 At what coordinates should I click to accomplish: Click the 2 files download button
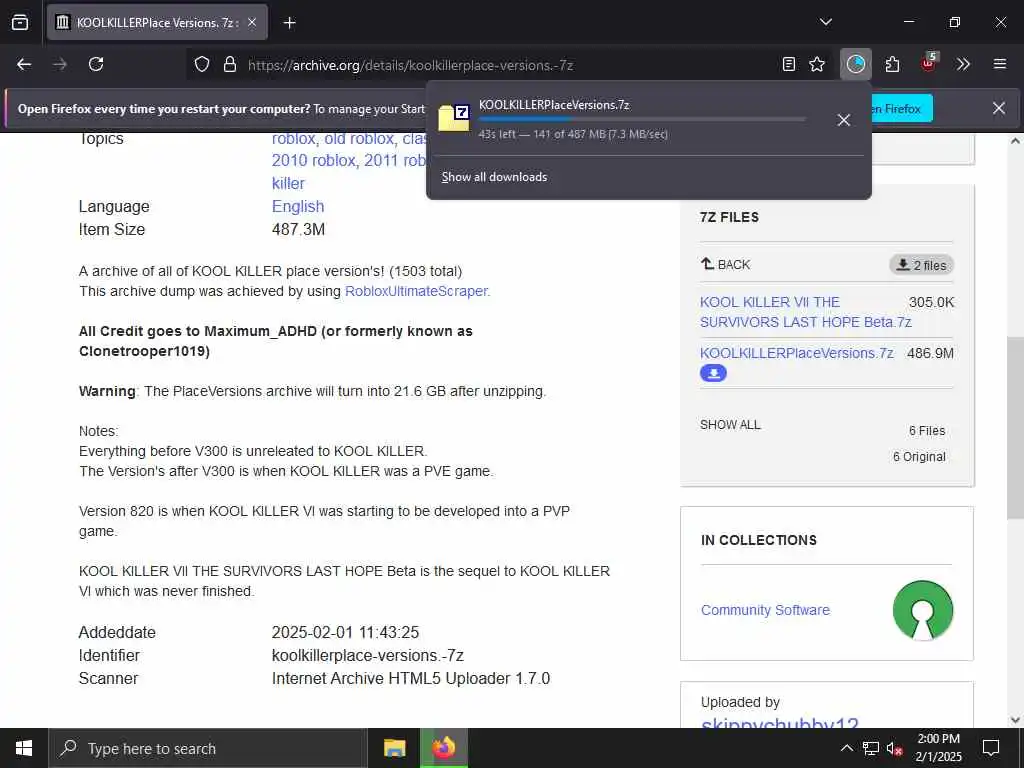921,265
